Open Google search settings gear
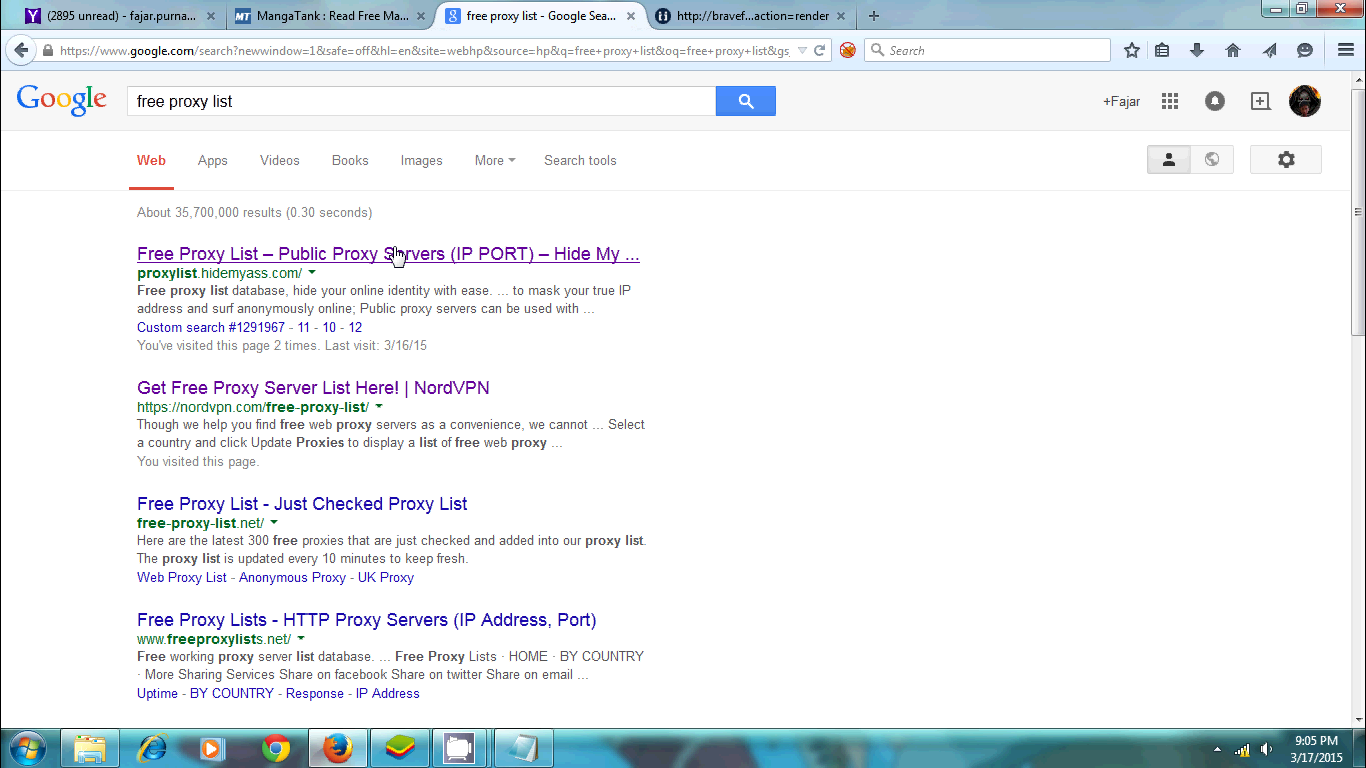The width and height of the screenshot is (1366, 768). (x=1286, y=160)
